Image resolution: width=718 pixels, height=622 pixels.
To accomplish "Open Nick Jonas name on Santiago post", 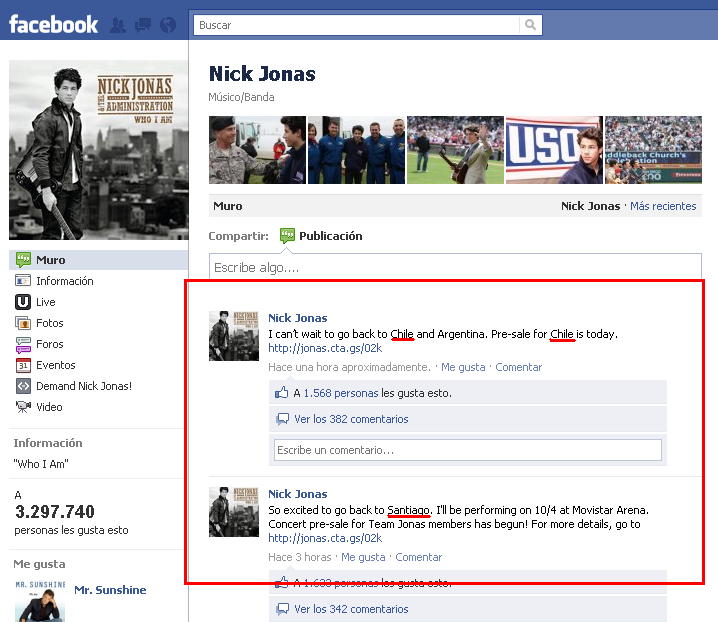I will click(x=298, y=494).
